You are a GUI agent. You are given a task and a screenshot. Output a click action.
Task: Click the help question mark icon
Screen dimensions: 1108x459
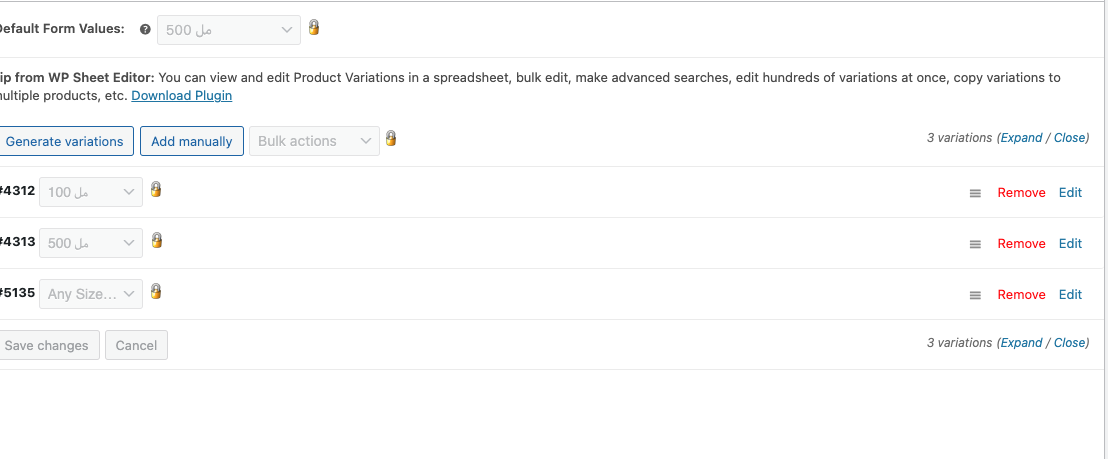[146, 30]
